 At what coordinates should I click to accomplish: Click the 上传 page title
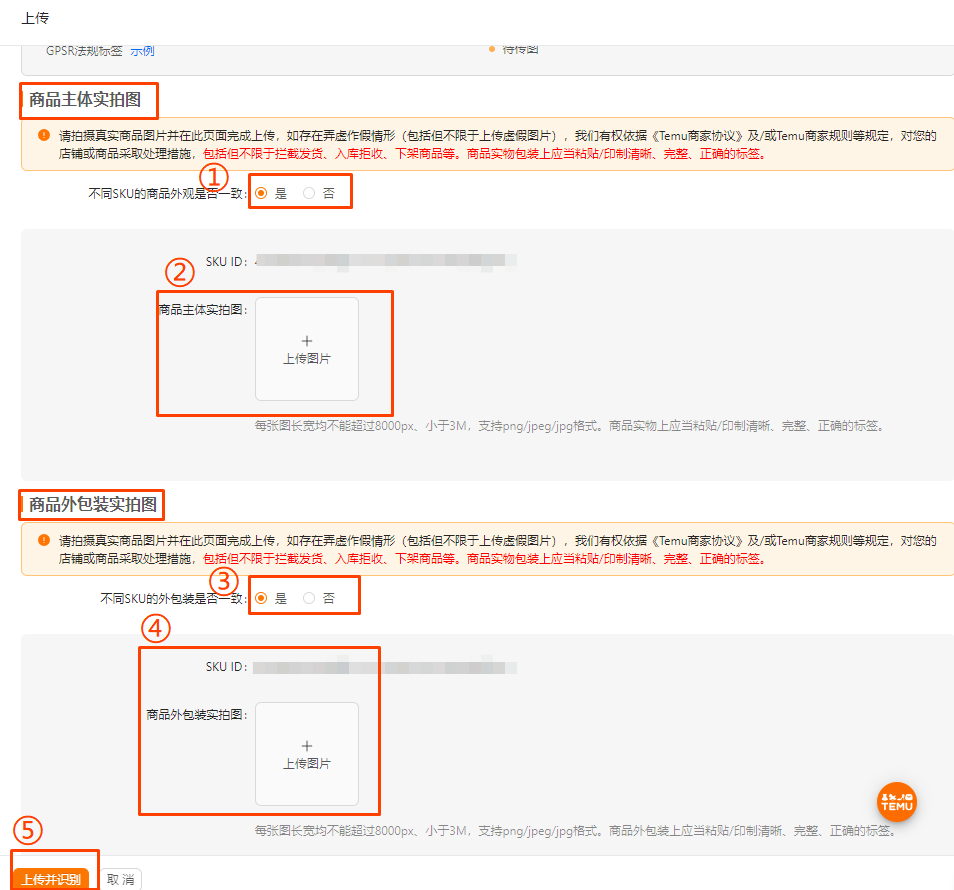tap(35, 17)
